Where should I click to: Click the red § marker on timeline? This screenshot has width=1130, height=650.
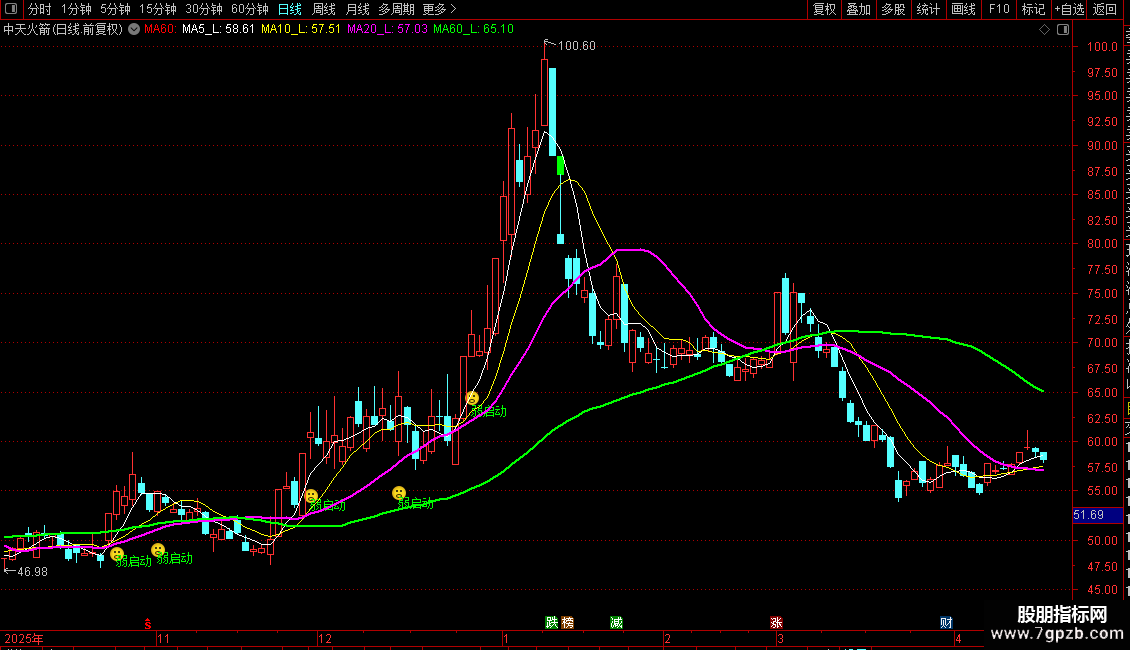(x=149, y=622)
